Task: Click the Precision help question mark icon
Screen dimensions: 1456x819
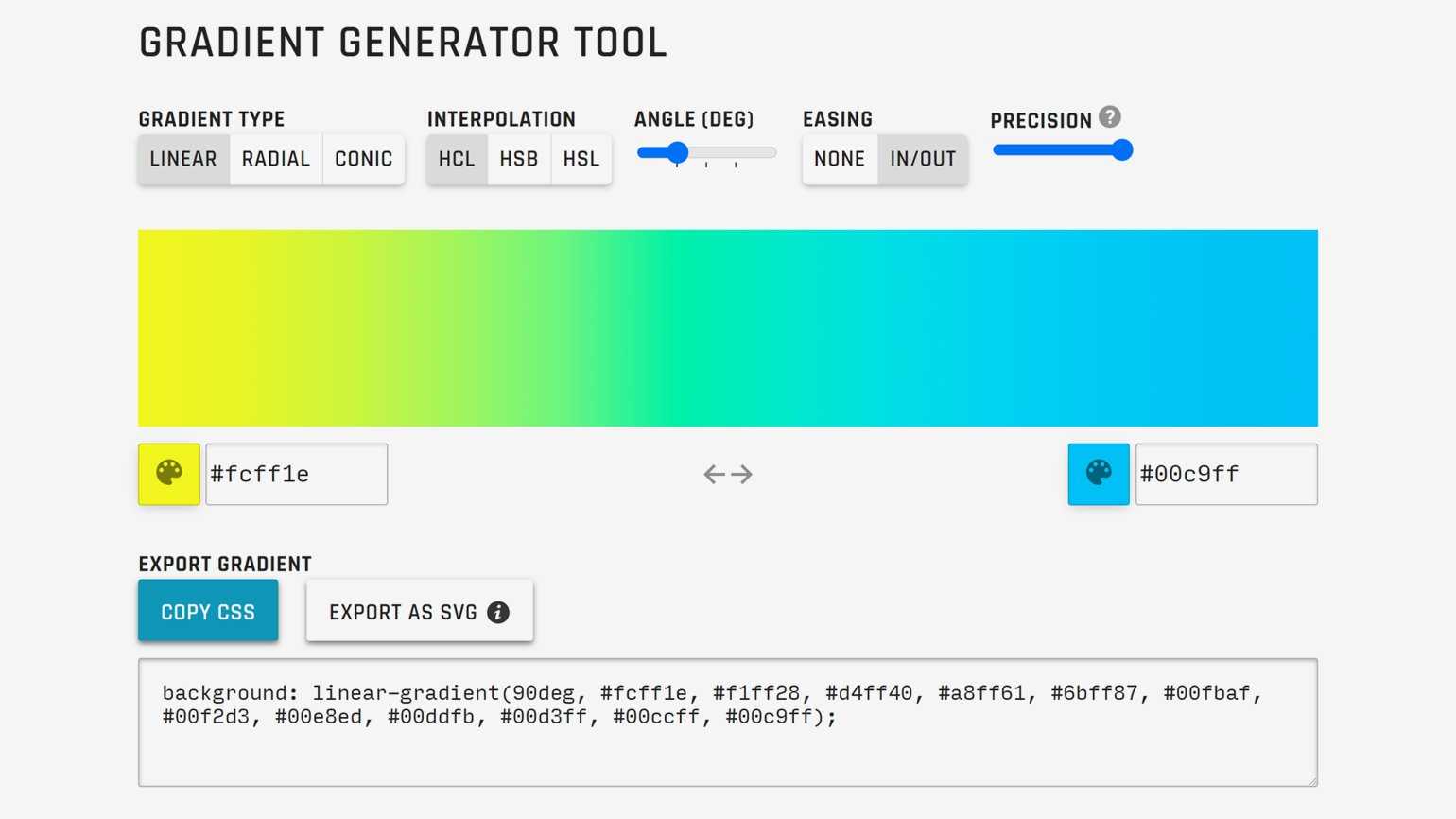Action: click(x=1110, y=117)
